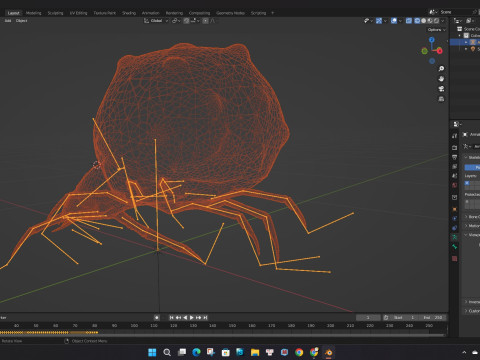Select material preview viewport shading
This screenshot has width=480, height=360.
click(x=430, y=21)
